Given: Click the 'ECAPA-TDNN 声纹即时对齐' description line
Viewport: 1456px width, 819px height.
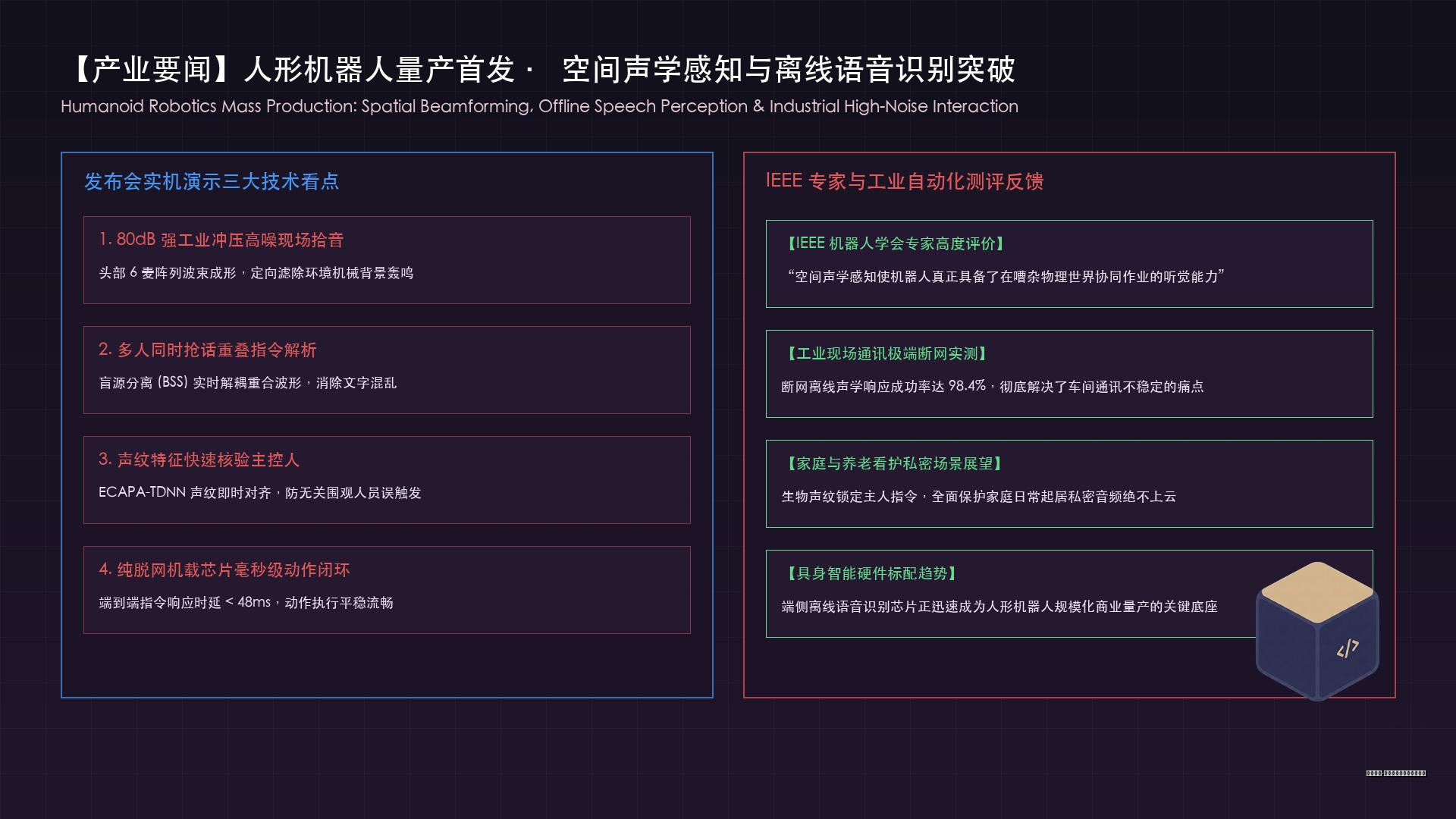Looking at the screenshot, I should click(x=260, y=493).
